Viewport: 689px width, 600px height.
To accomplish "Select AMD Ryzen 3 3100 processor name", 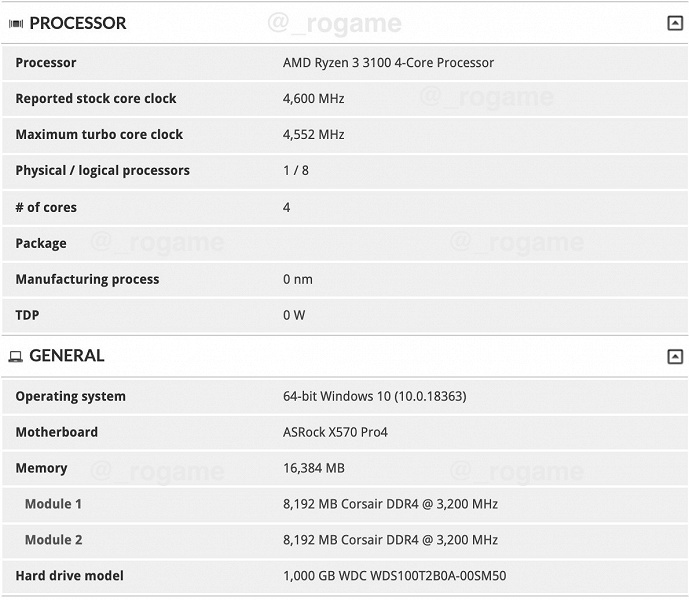I will 388,63.
